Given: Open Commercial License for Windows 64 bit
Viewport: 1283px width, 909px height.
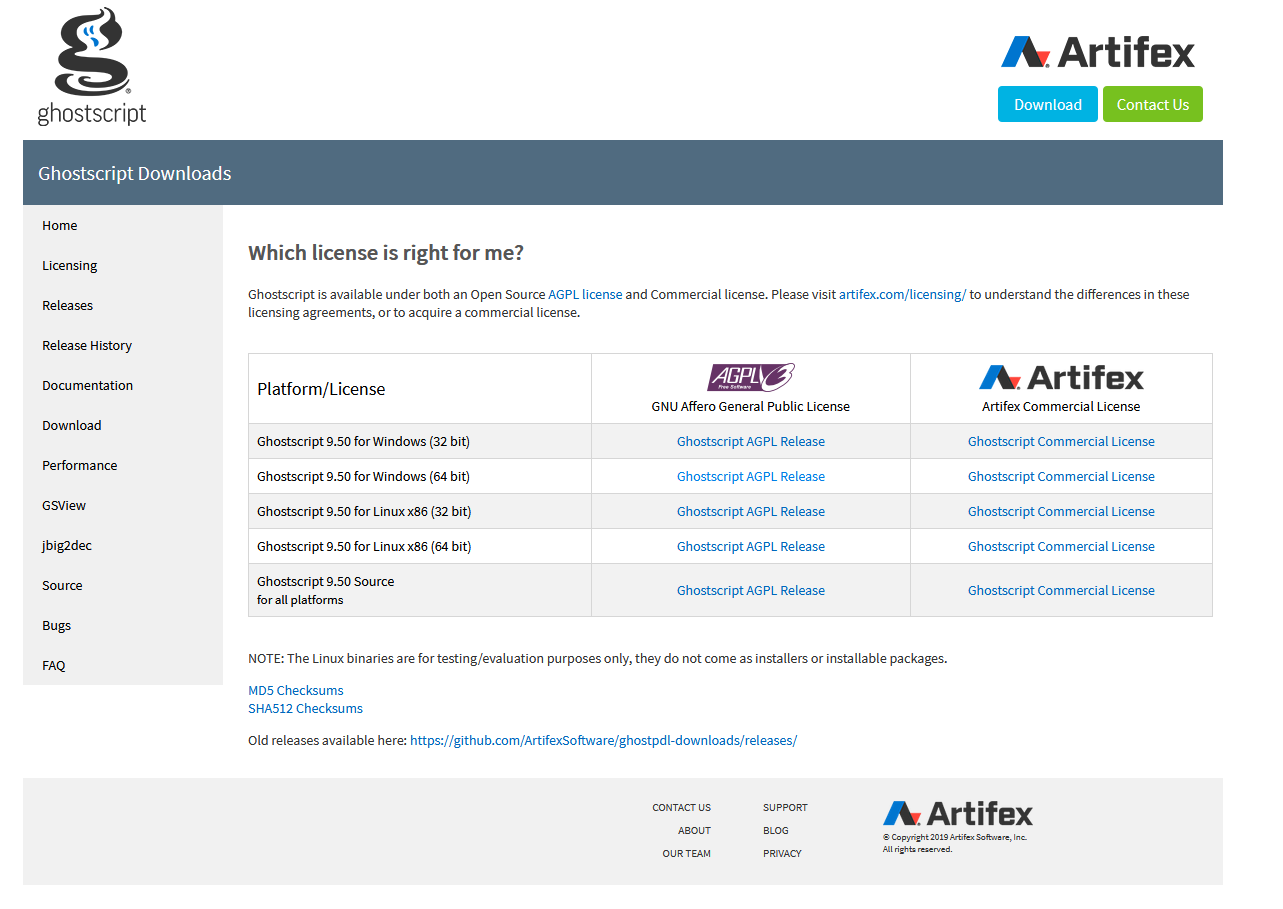Looking at the screenshot, I should (x=1061, y=476).
